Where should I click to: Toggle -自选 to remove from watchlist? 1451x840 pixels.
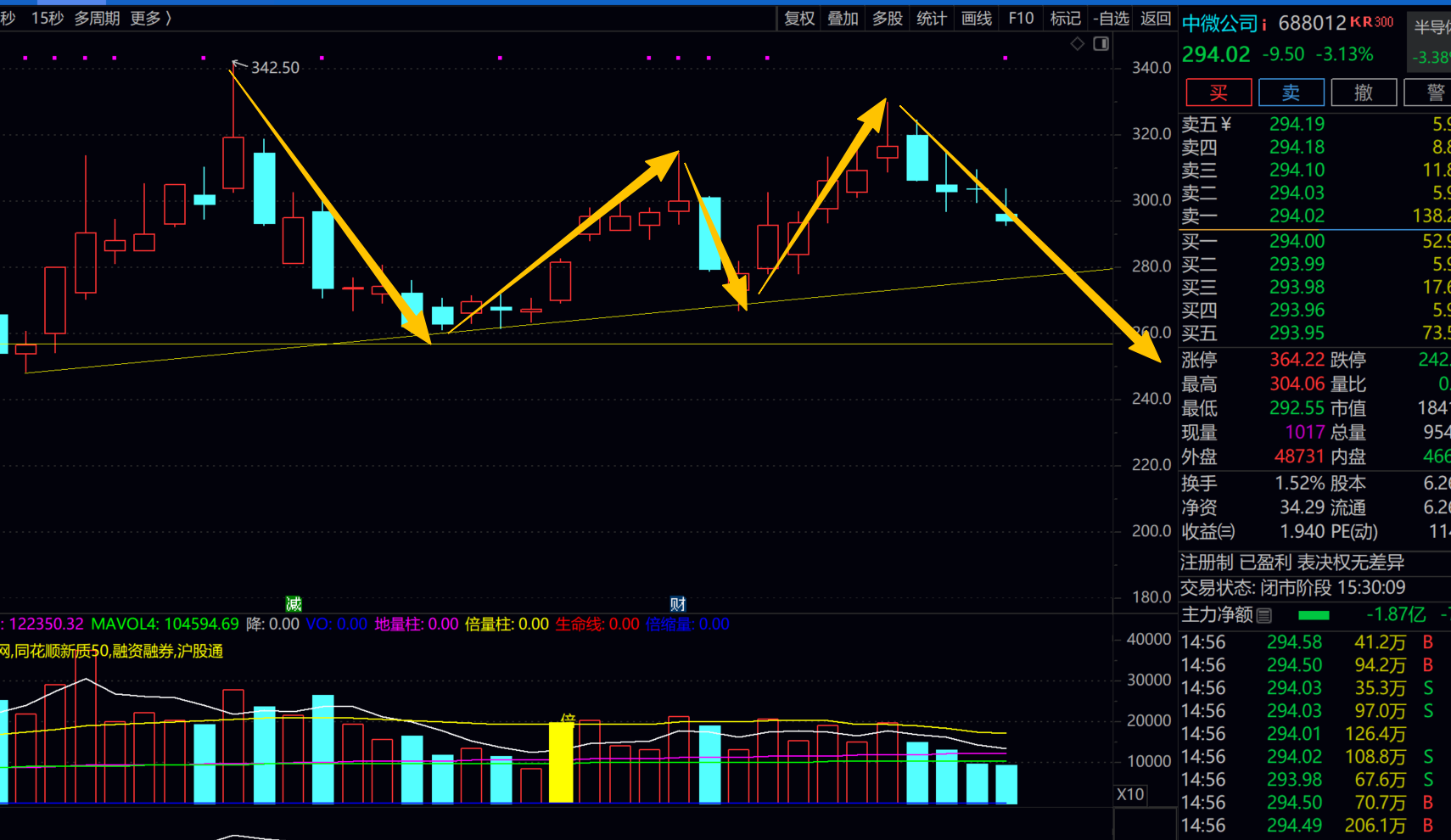tap(1111, 18)
